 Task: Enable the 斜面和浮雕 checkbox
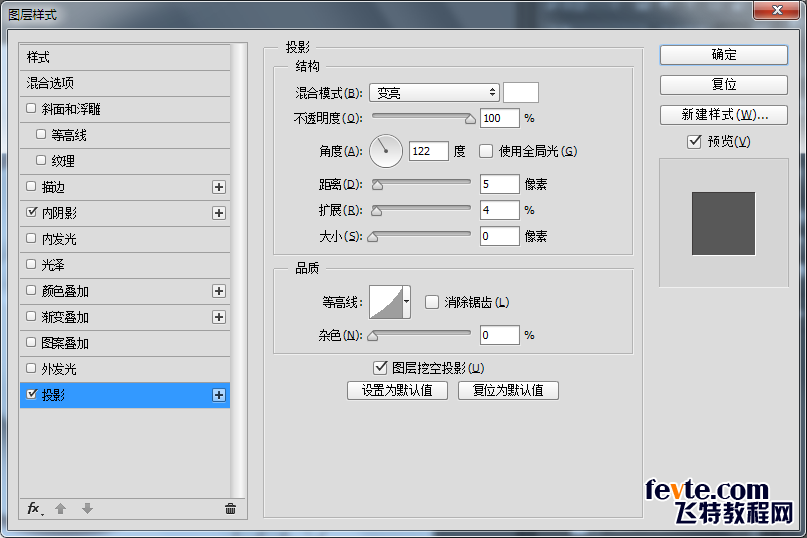pos(31,108)
